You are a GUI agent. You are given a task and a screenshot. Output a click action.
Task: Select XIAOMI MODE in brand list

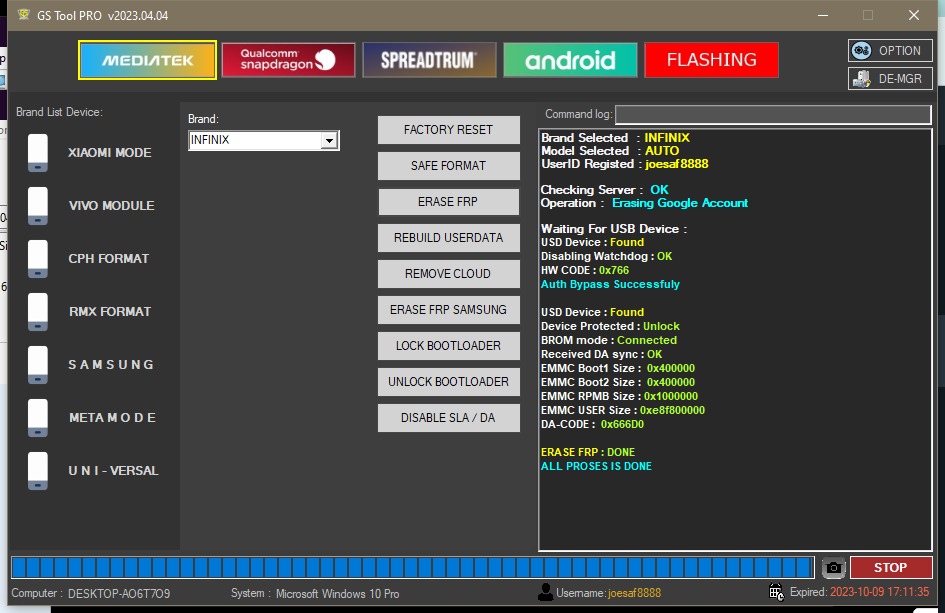click(x=110, y=152)
